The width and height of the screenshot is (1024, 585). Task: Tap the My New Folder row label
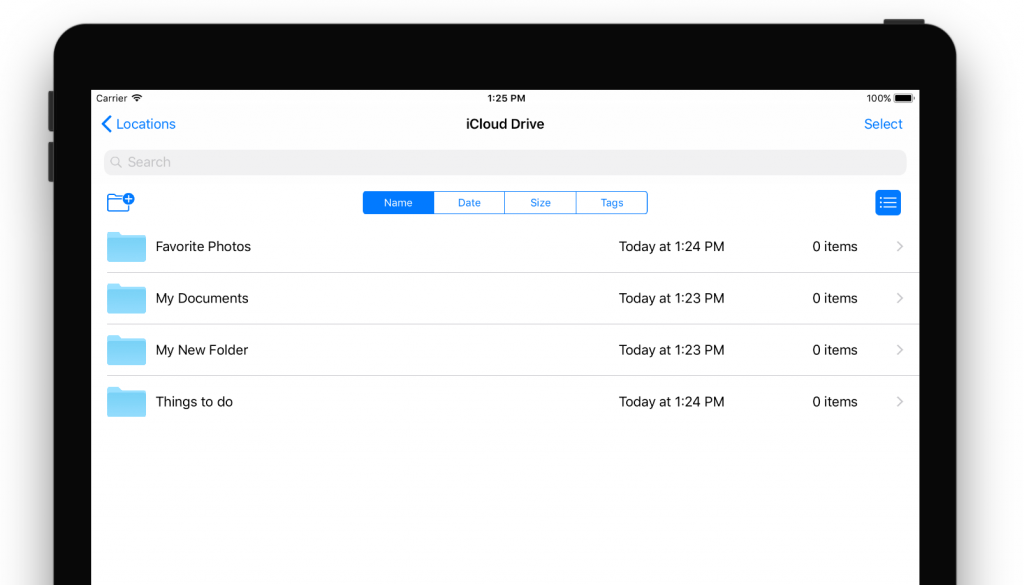[x=202, y=350]
